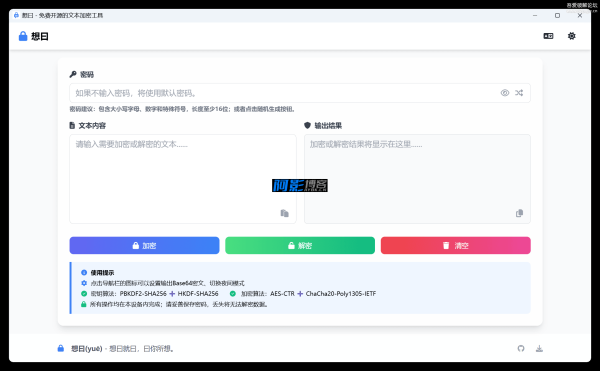Paste clipboard into text content box

pos(284,213)
